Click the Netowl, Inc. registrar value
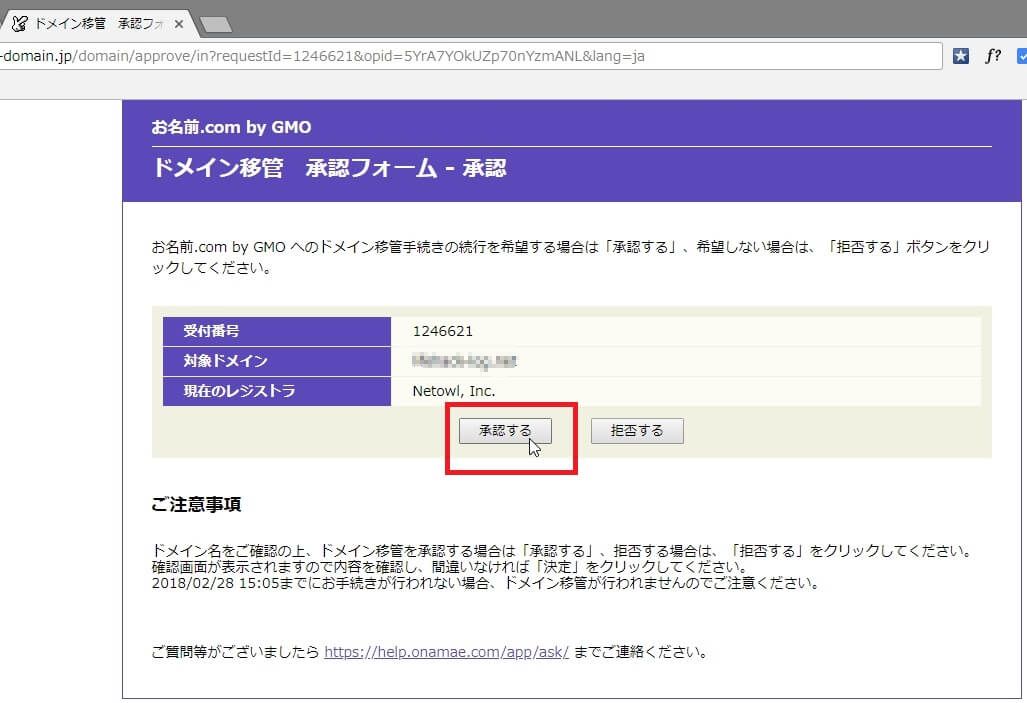 (454, 391)
